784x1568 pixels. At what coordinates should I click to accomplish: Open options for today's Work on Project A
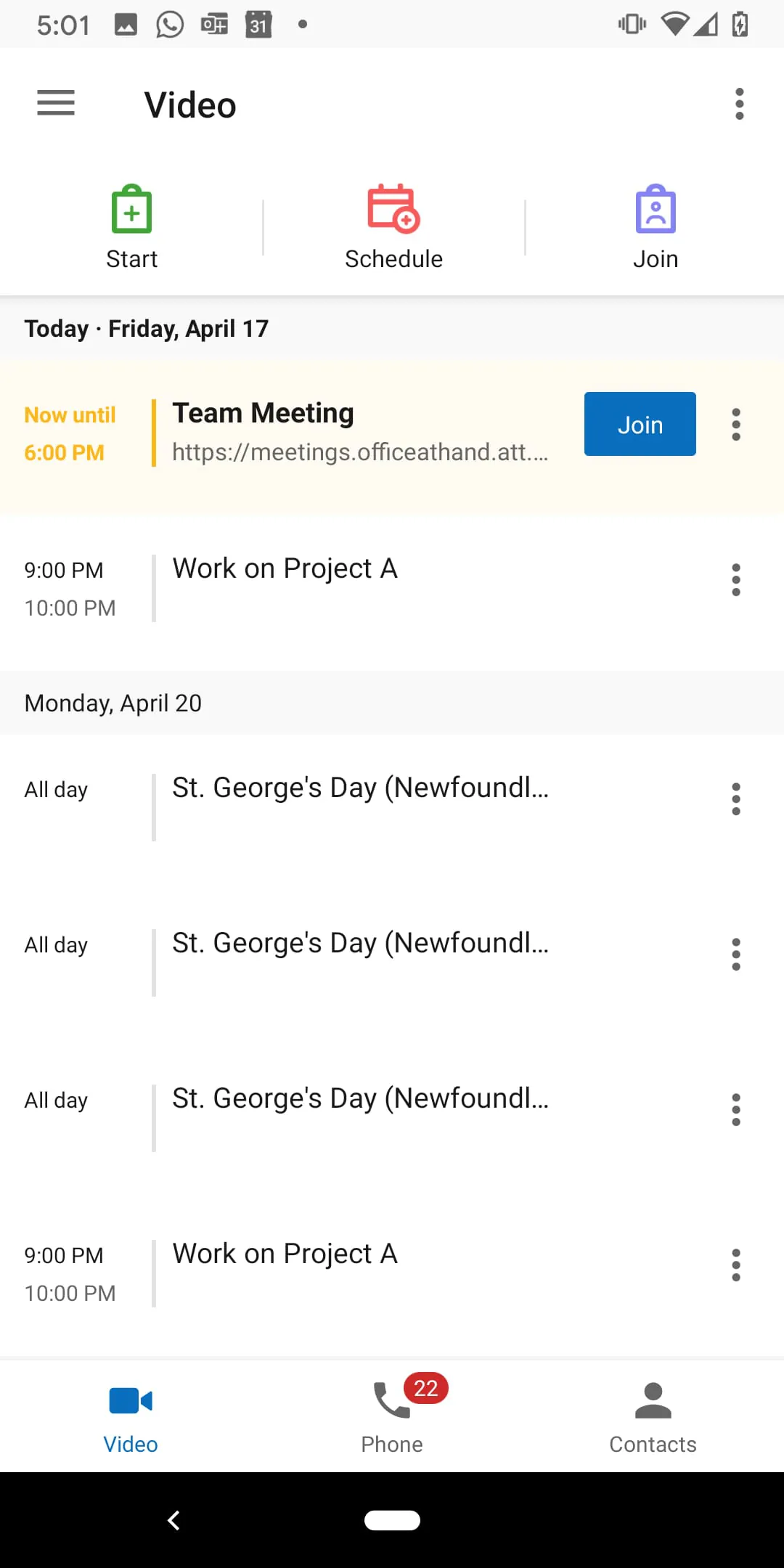click(736, 580)
